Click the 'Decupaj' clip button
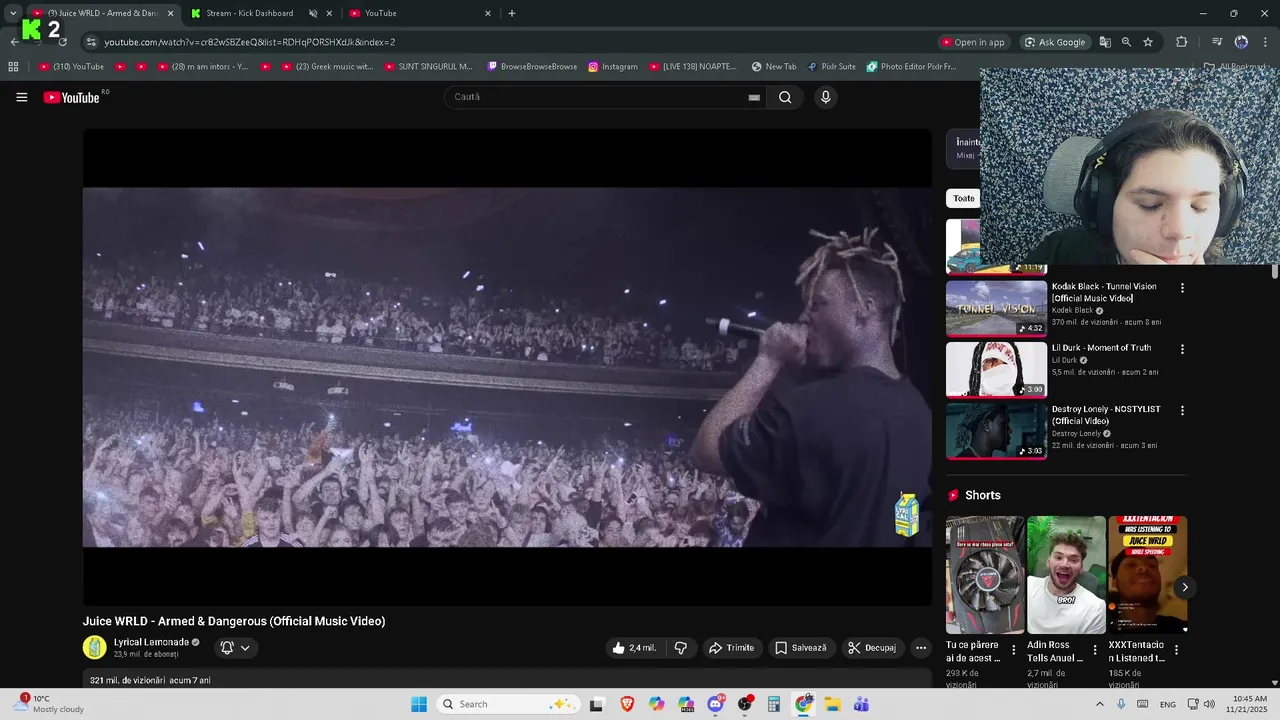Image resolution: width=1280 pixels, height=720 pixels. [x=872, y=648]
